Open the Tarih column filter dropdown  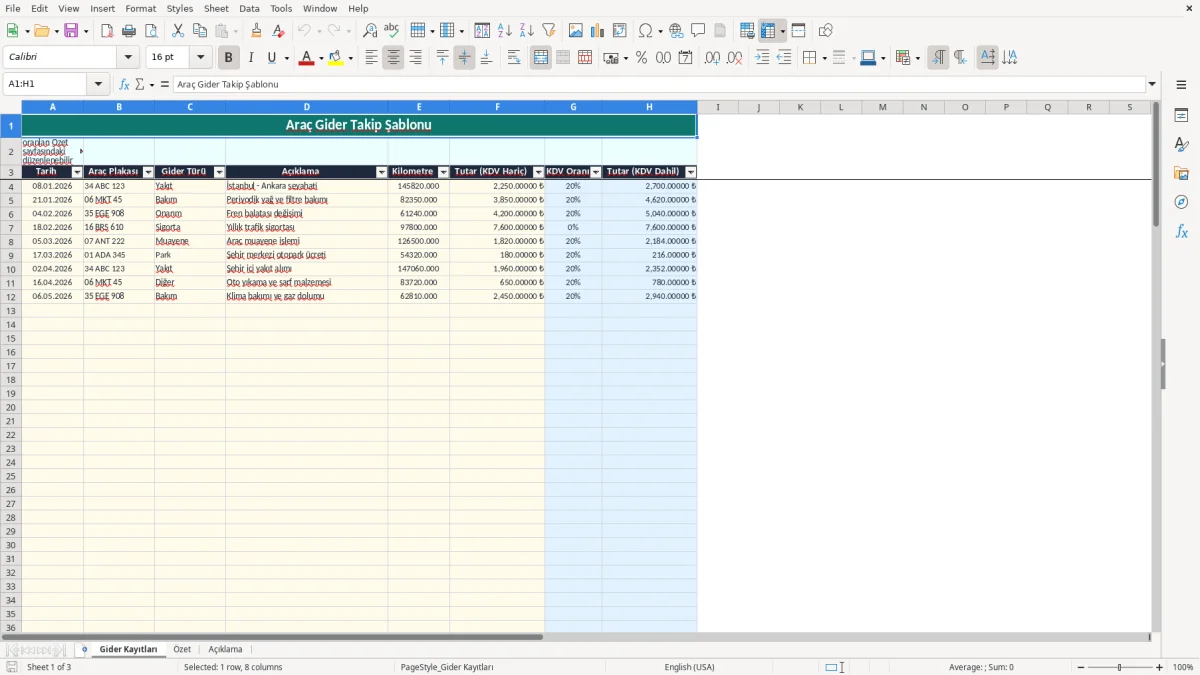[77, 173]
